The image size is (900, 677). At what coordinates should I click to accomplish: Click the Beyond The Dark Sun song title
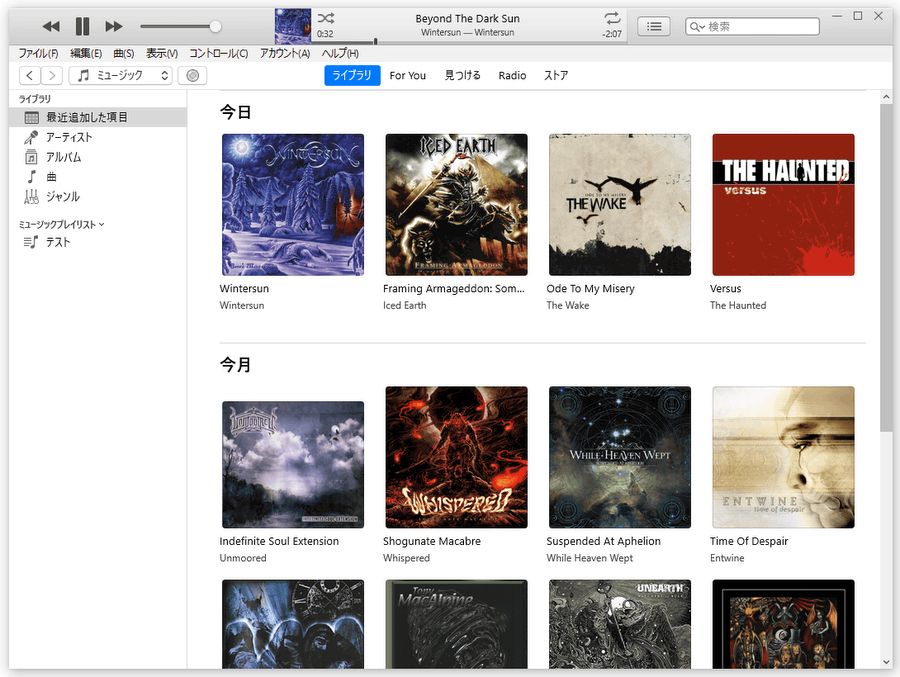tap(467, 19)
